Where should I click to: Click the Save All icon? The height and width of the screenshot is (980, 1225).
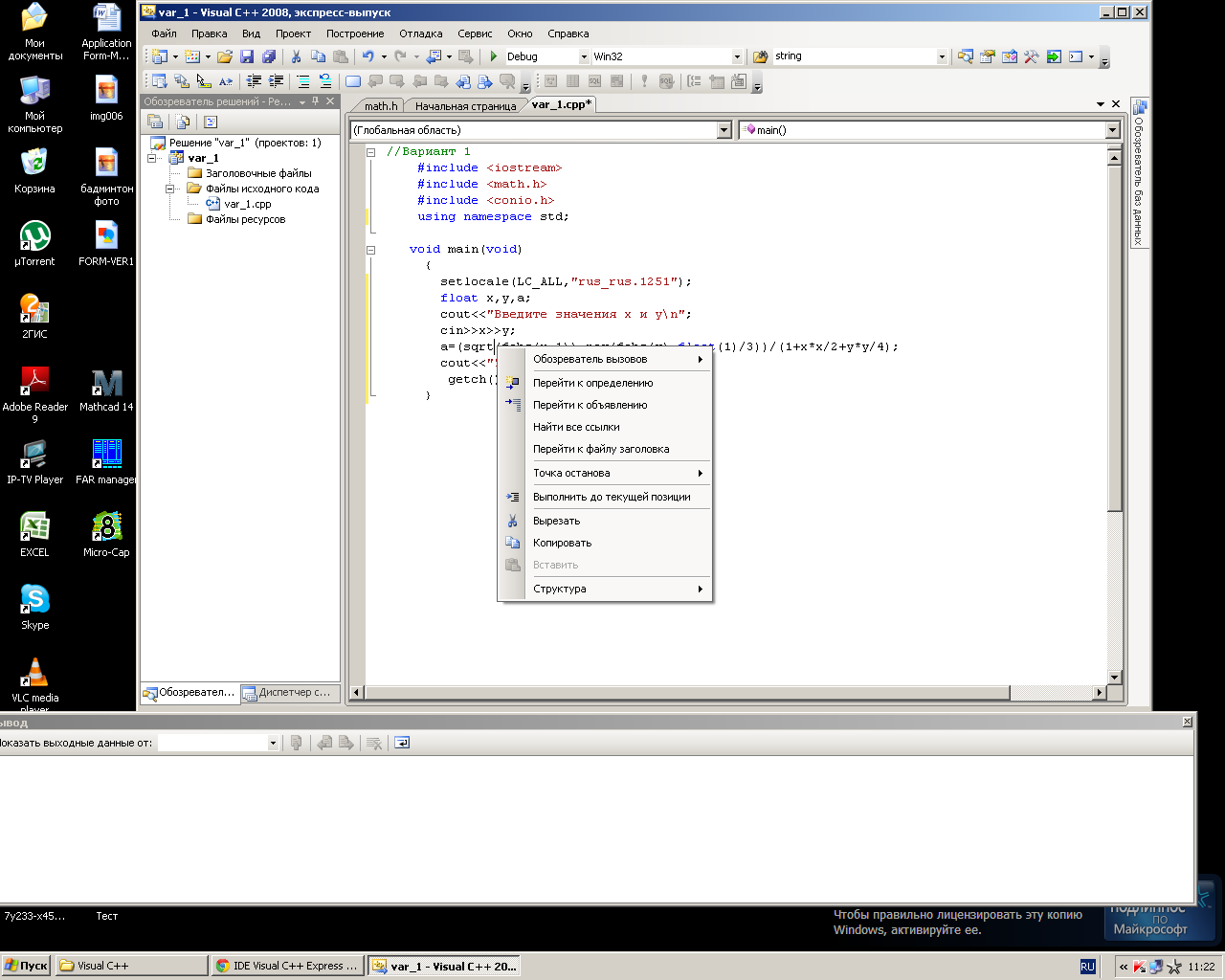point(269,56)
